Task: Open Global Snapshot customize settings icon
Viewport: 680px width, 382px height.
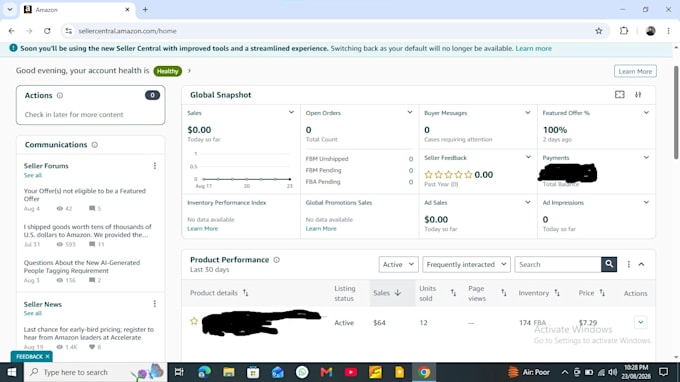Action: click(638, 95)
